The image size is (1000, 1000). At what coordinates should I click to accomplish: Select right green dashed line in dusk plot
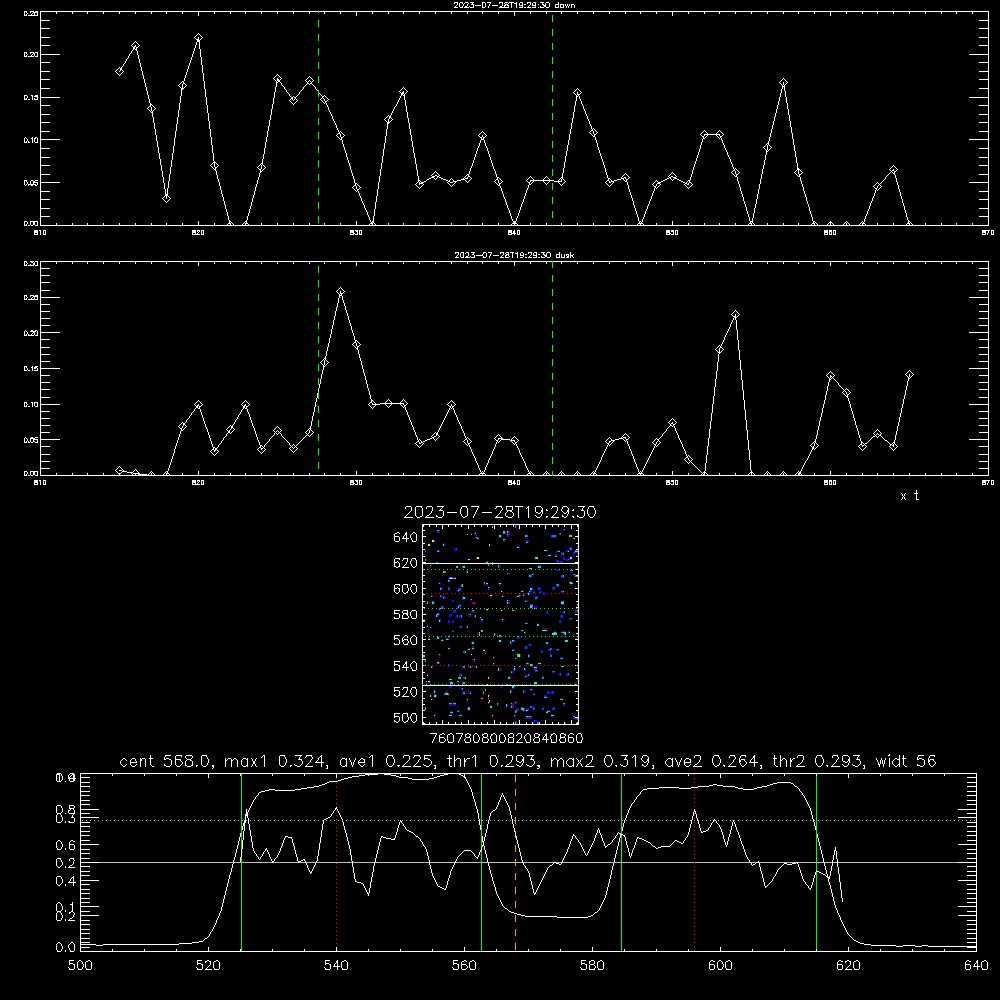552,368
